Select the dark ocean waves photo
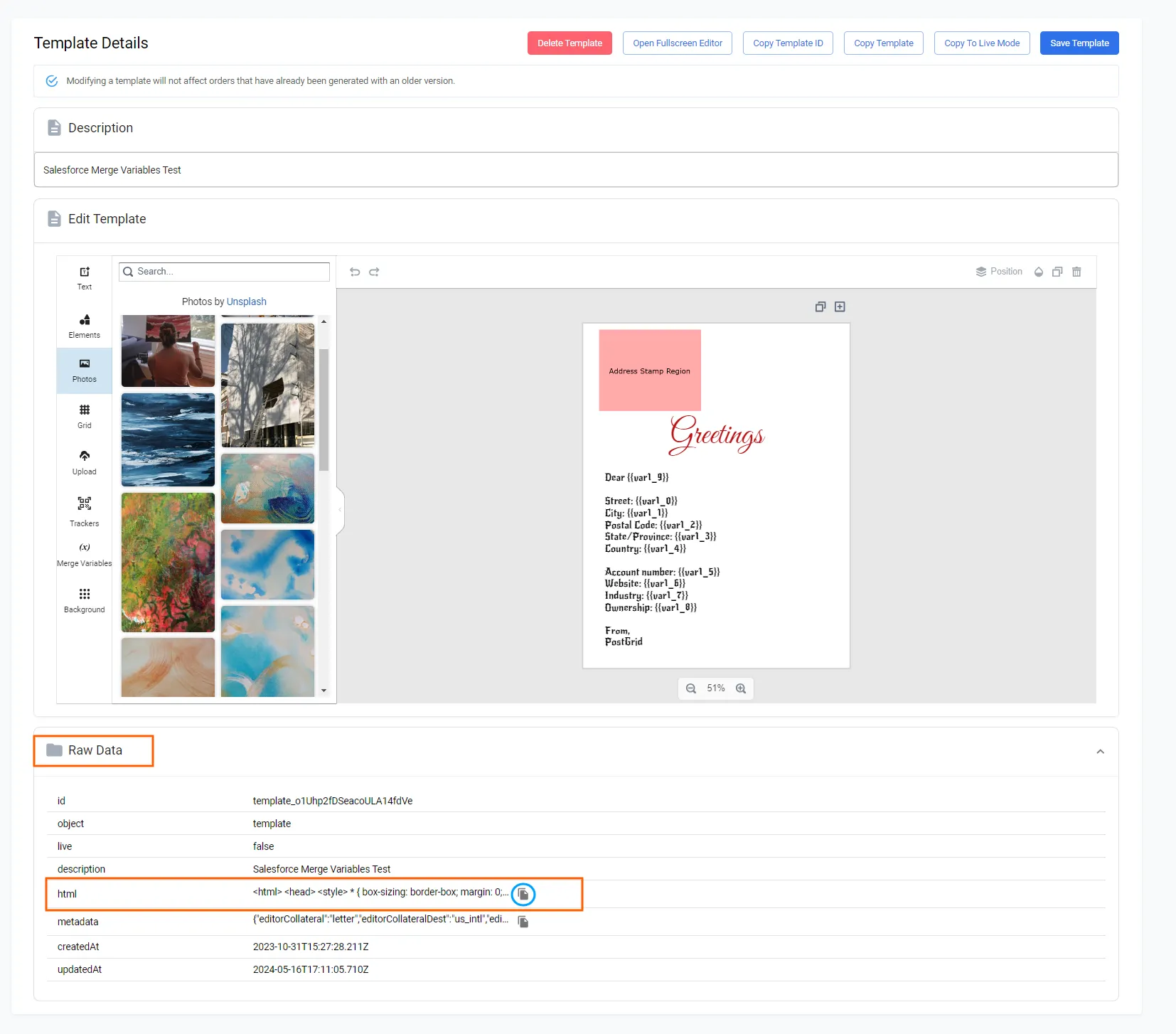Viewport: 1176px width, 1034px height. [168, 439]
